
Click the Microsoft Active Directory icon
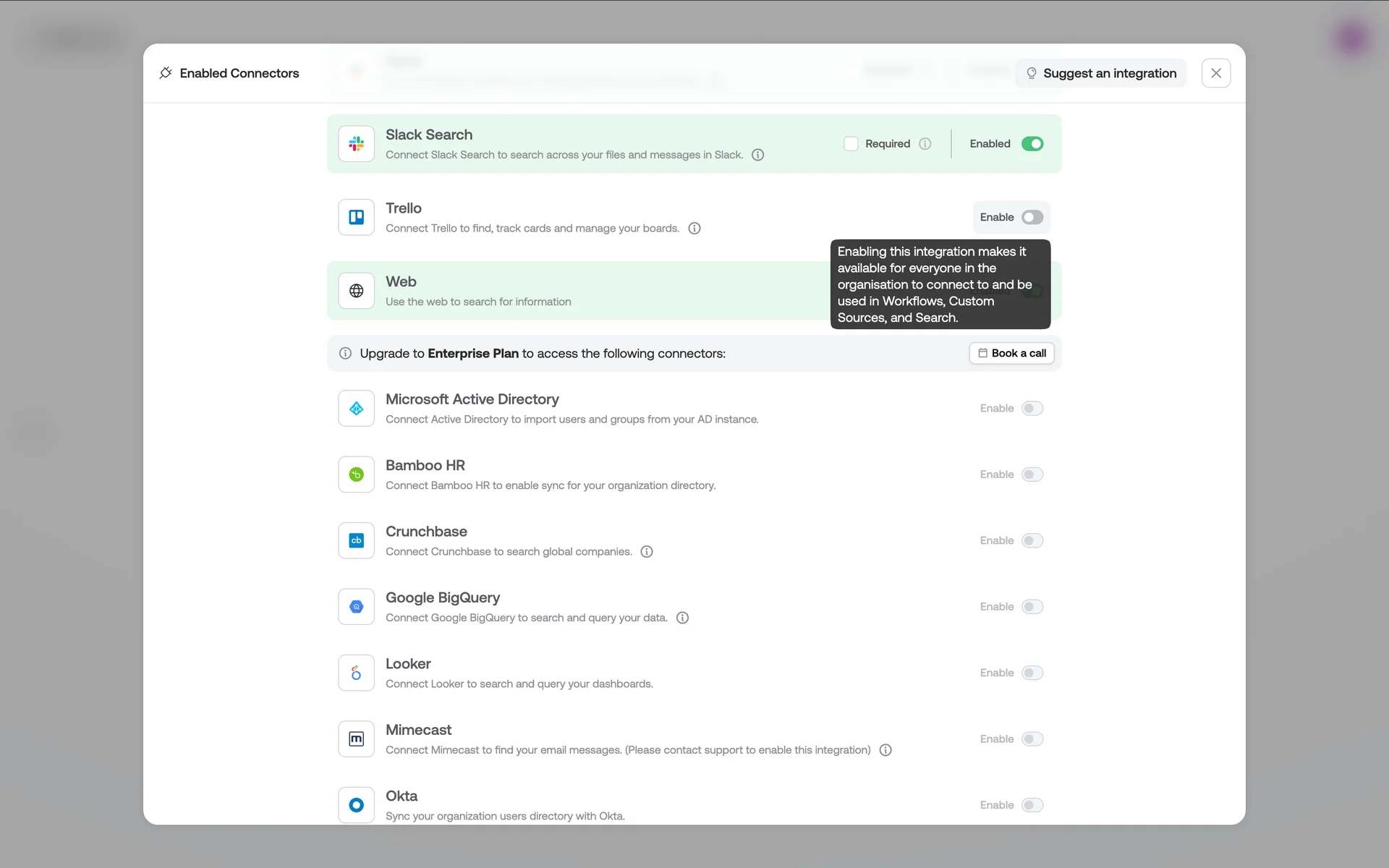[356, 409]
